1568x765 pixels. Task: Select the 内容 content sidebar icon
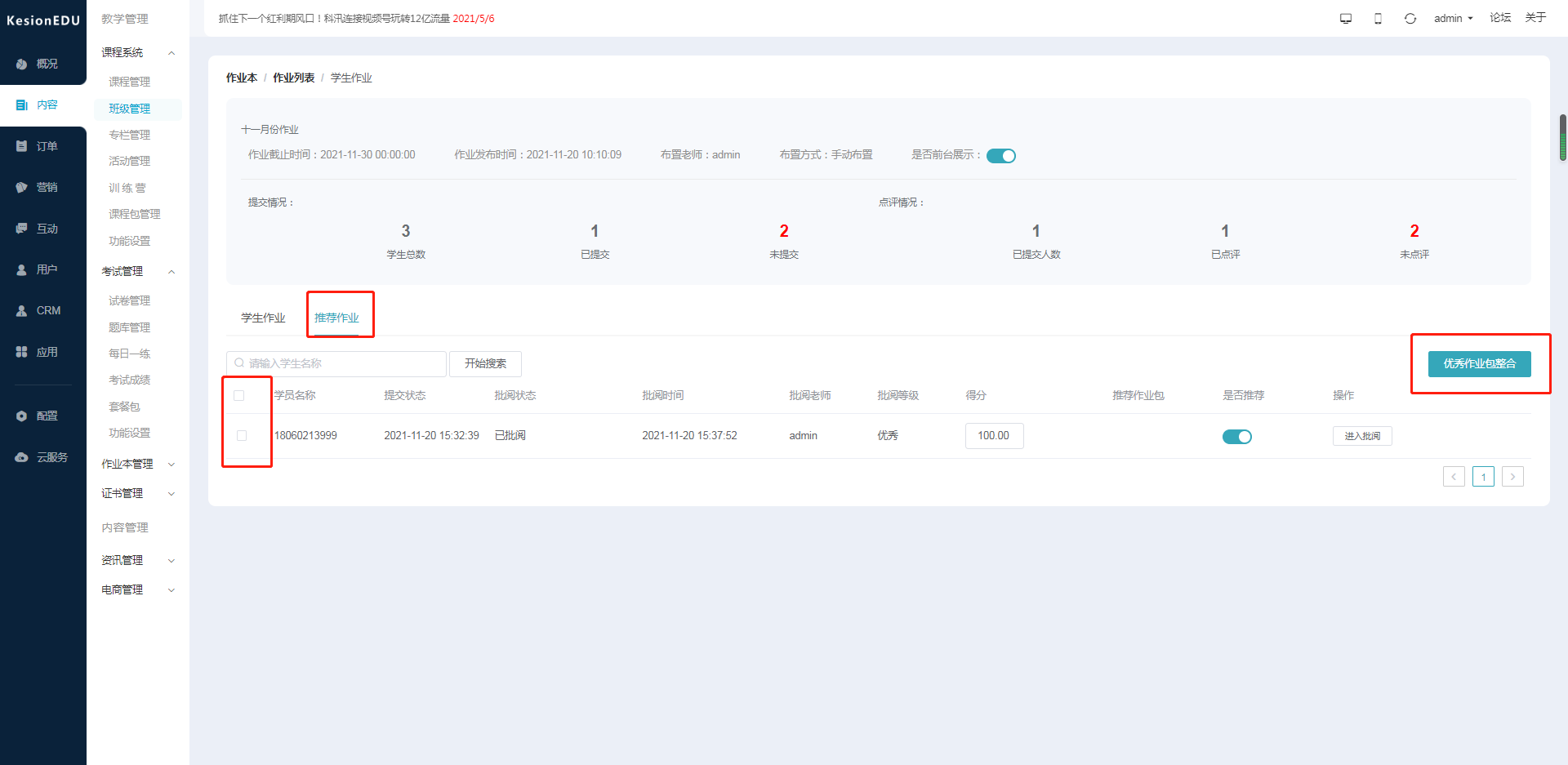coord(22,105)
